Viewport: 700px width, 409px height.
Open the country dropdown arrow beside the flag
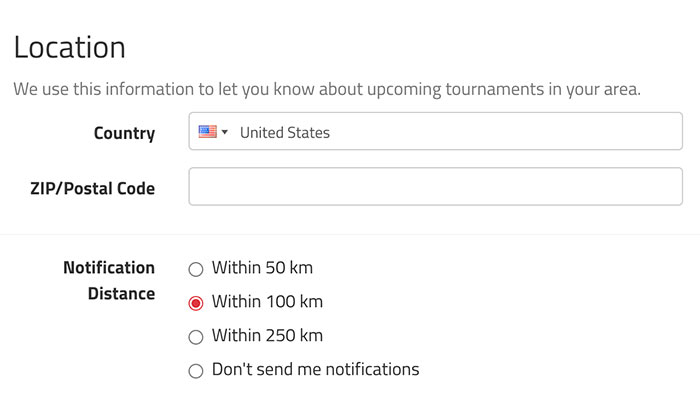point(225,132)
